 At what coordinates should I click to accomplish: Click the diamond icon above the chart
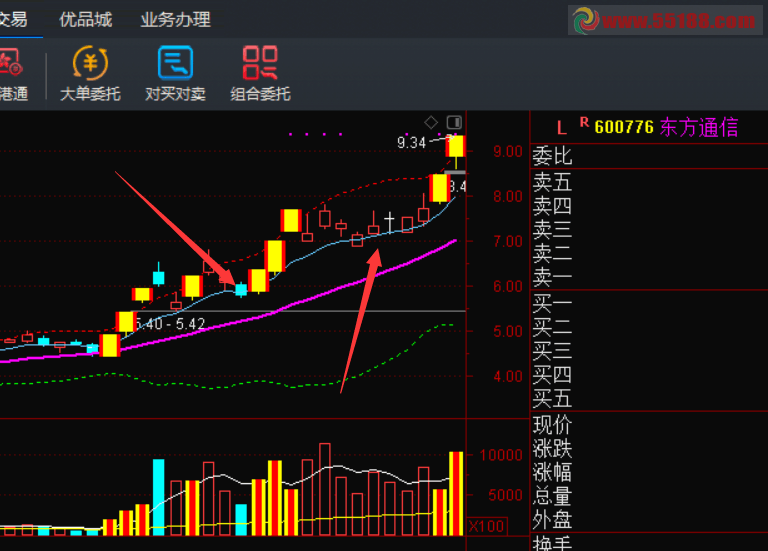click(431, 121)
